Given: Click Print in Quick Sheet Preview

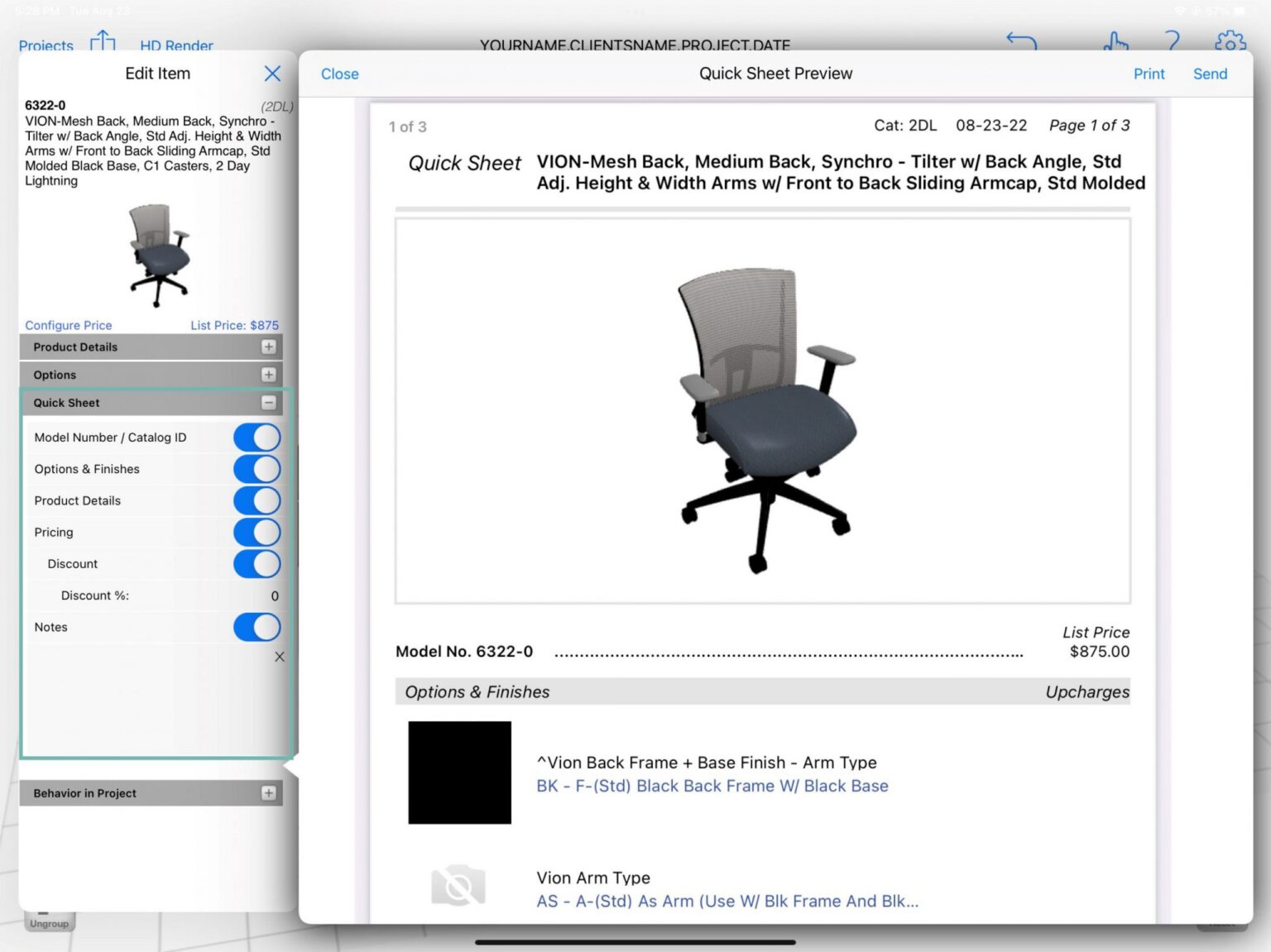Looking at the screenshot, I should click(x=1149, y=74).
